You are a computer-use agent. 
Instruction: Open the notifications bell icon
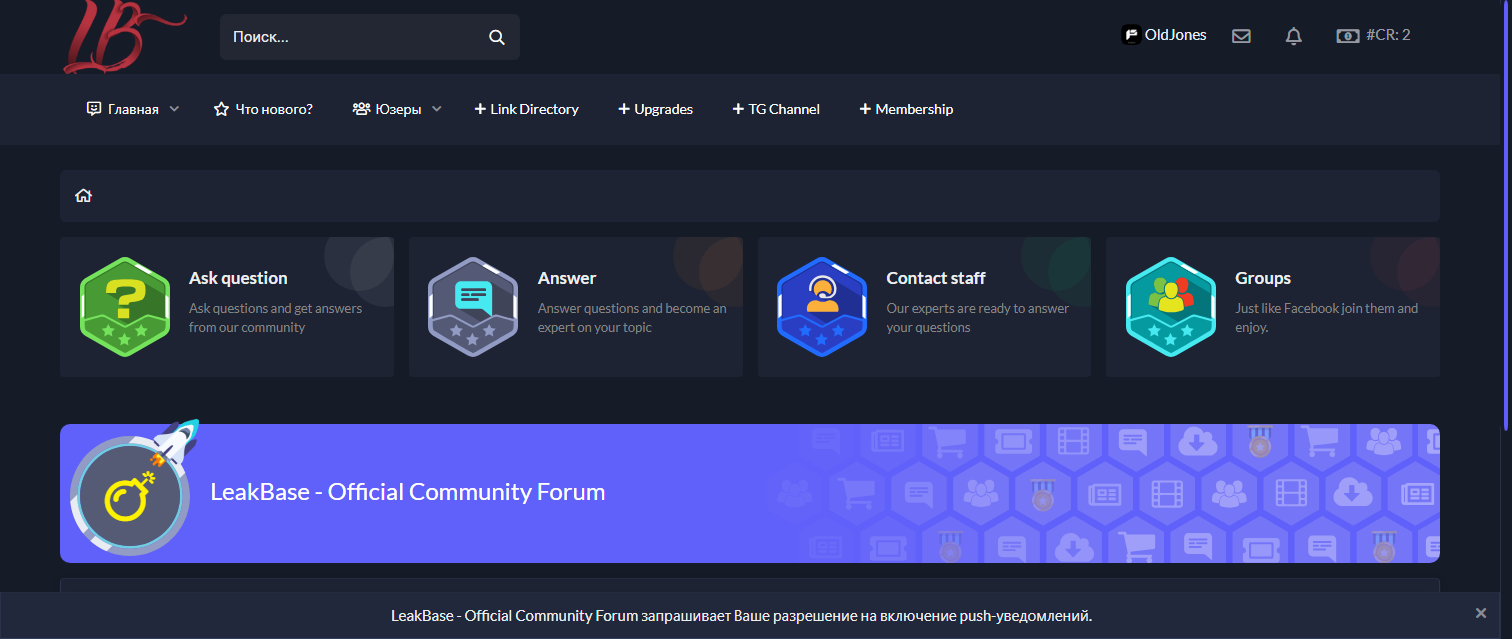[1294, 36]
